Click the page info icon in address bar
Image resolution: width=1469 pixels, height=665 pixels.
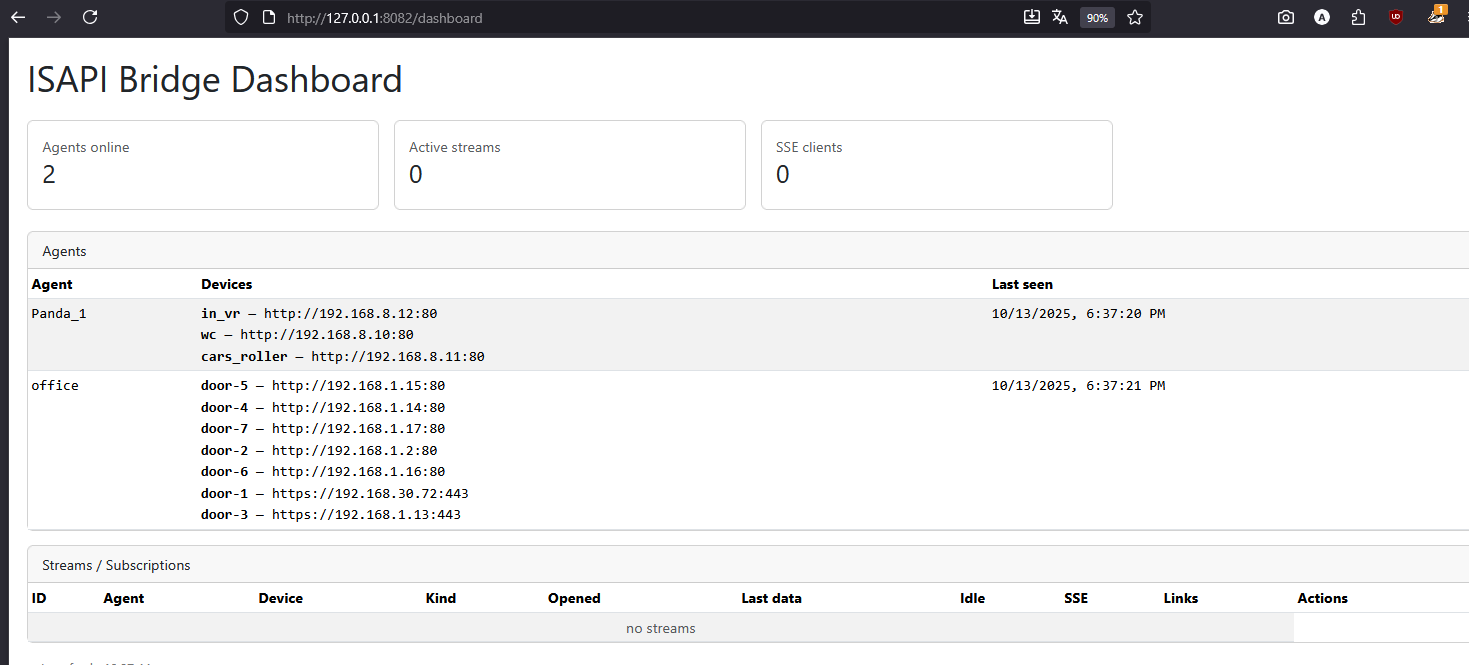click(x=268, y=17)
